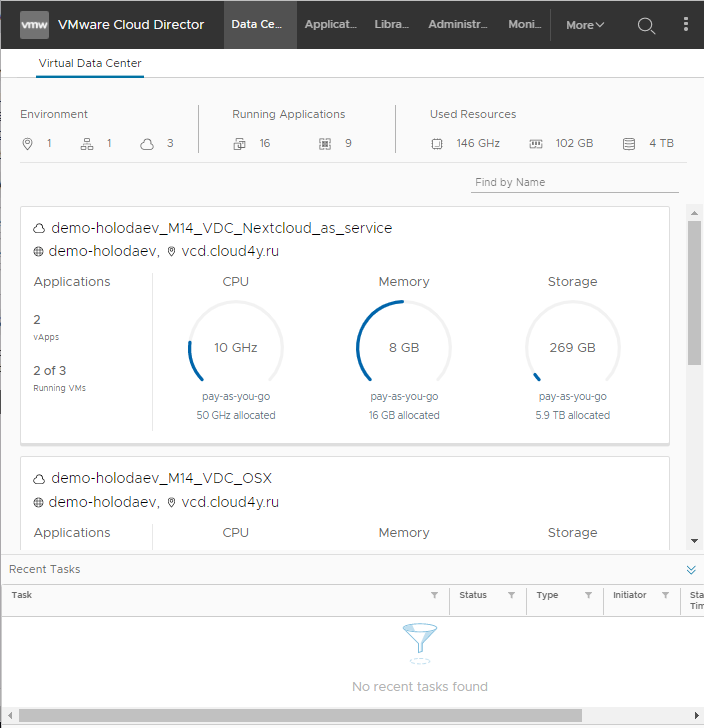704x728 pixels.
Task: Filter the Status column
Action: (x=511, y=595)
